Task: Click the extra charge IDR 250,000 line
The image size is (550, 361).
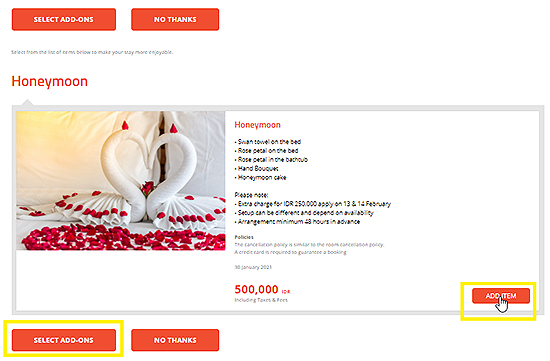Action: pyautogui.click(x=313, y=204)
